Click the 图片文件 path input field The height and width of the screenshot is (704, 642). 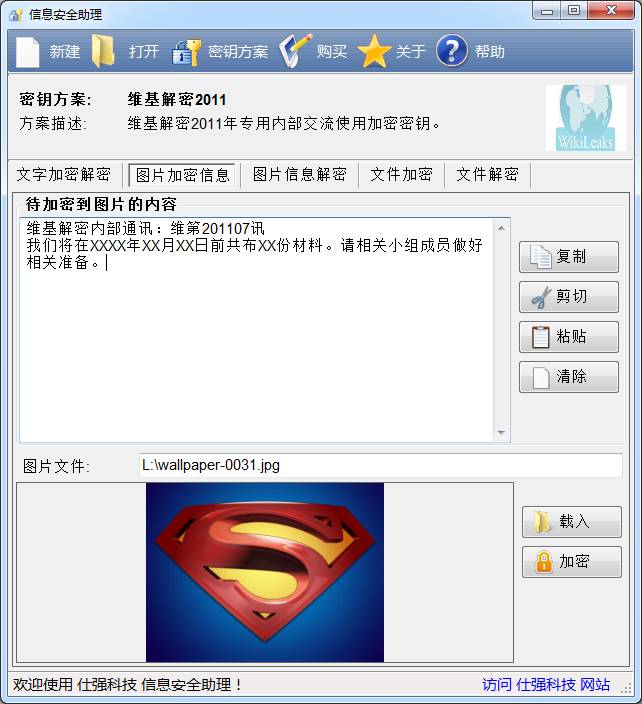[381, 465]
